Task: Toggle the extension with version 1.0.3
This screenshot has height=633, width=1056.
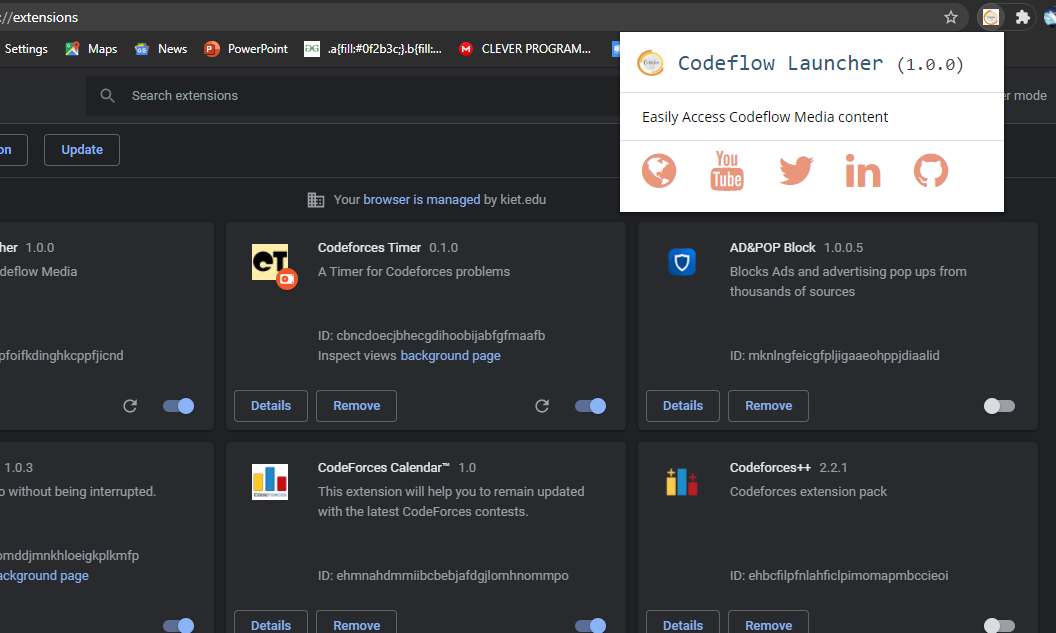Action: [x=178, y=626]
